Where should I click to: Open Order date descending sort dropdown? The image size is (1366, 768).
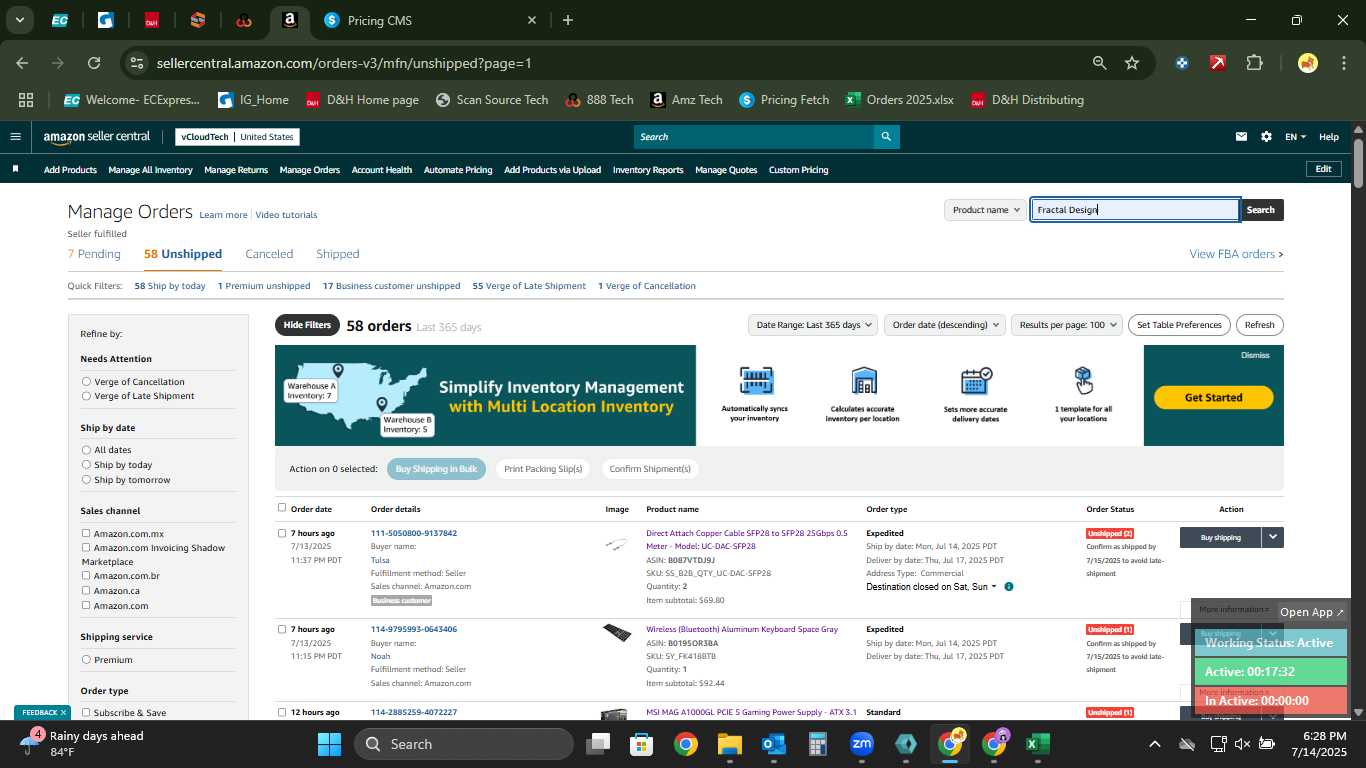945,325
